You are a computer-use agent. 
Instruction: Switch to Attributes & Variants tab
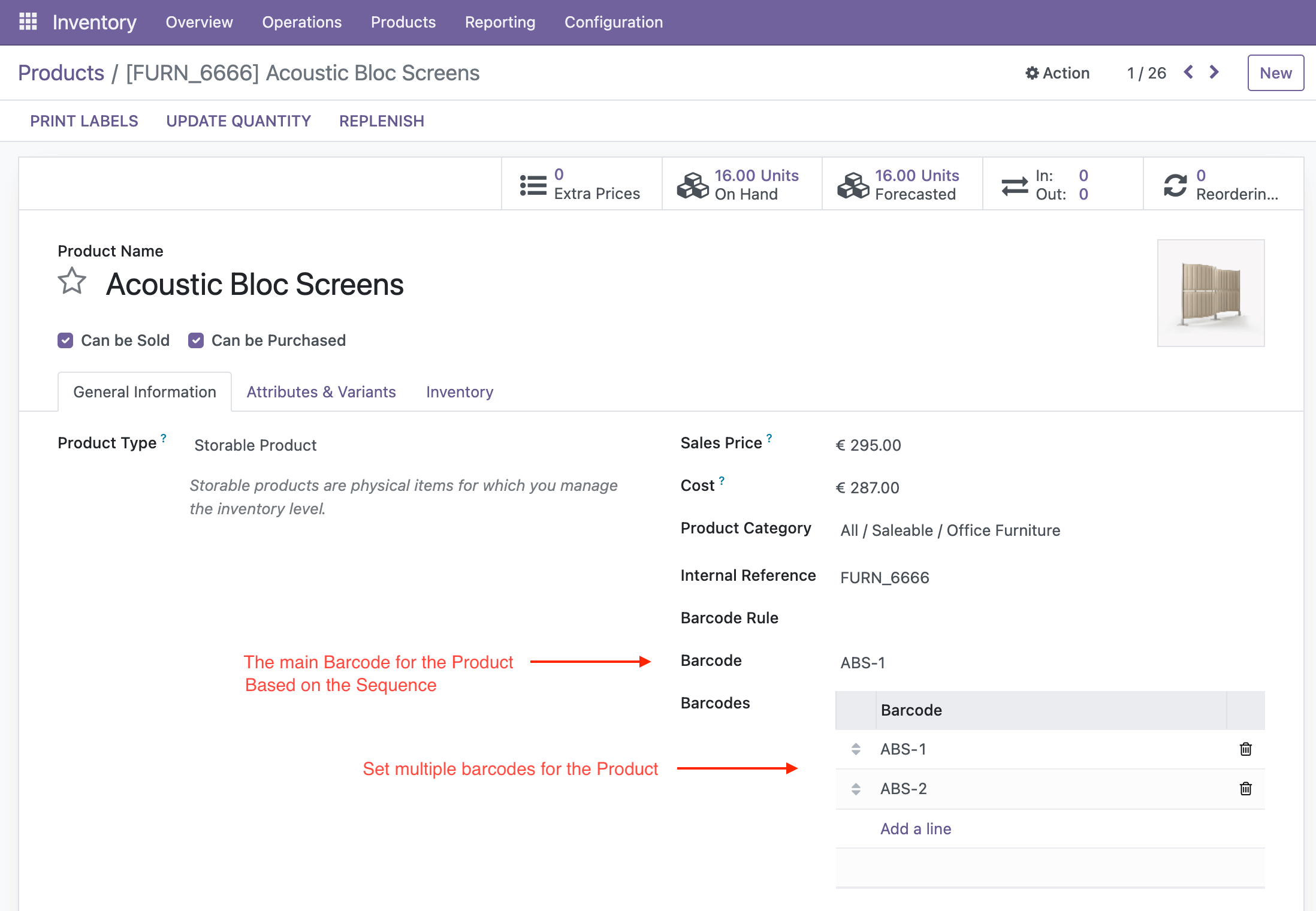(x=321, y=392)
